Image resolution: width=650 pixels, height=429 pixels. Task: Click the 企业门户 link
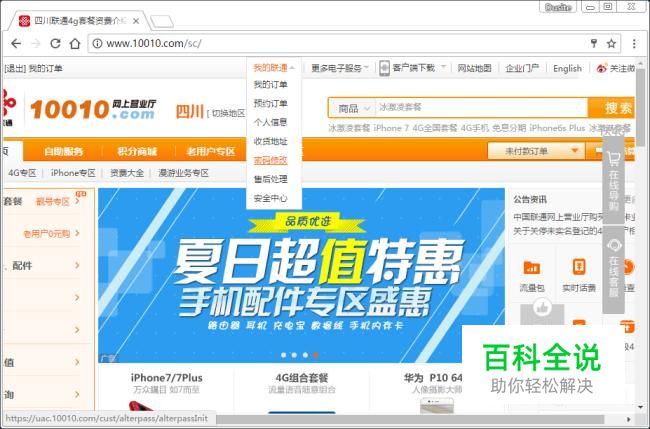pos(522,68)
